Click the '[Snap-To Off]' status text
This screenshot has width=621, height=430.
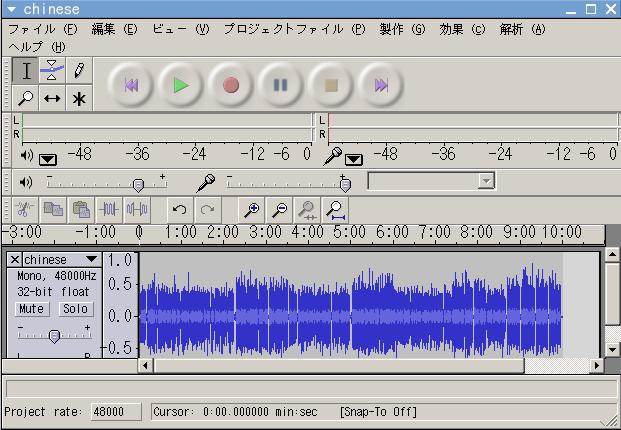point(378,412)
